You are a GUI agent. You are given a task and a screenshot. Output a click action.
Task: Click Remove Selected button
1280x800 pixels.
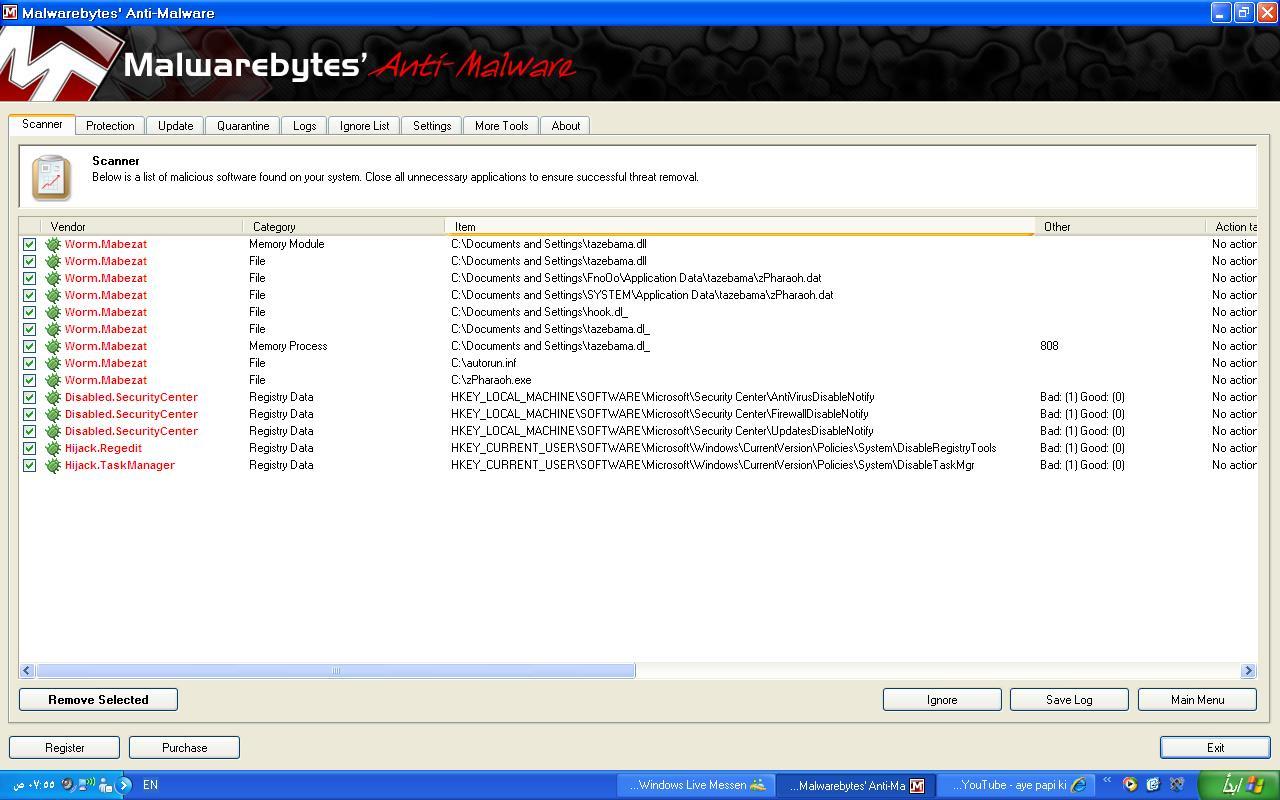pyautogui.click(x=98, y=700)
